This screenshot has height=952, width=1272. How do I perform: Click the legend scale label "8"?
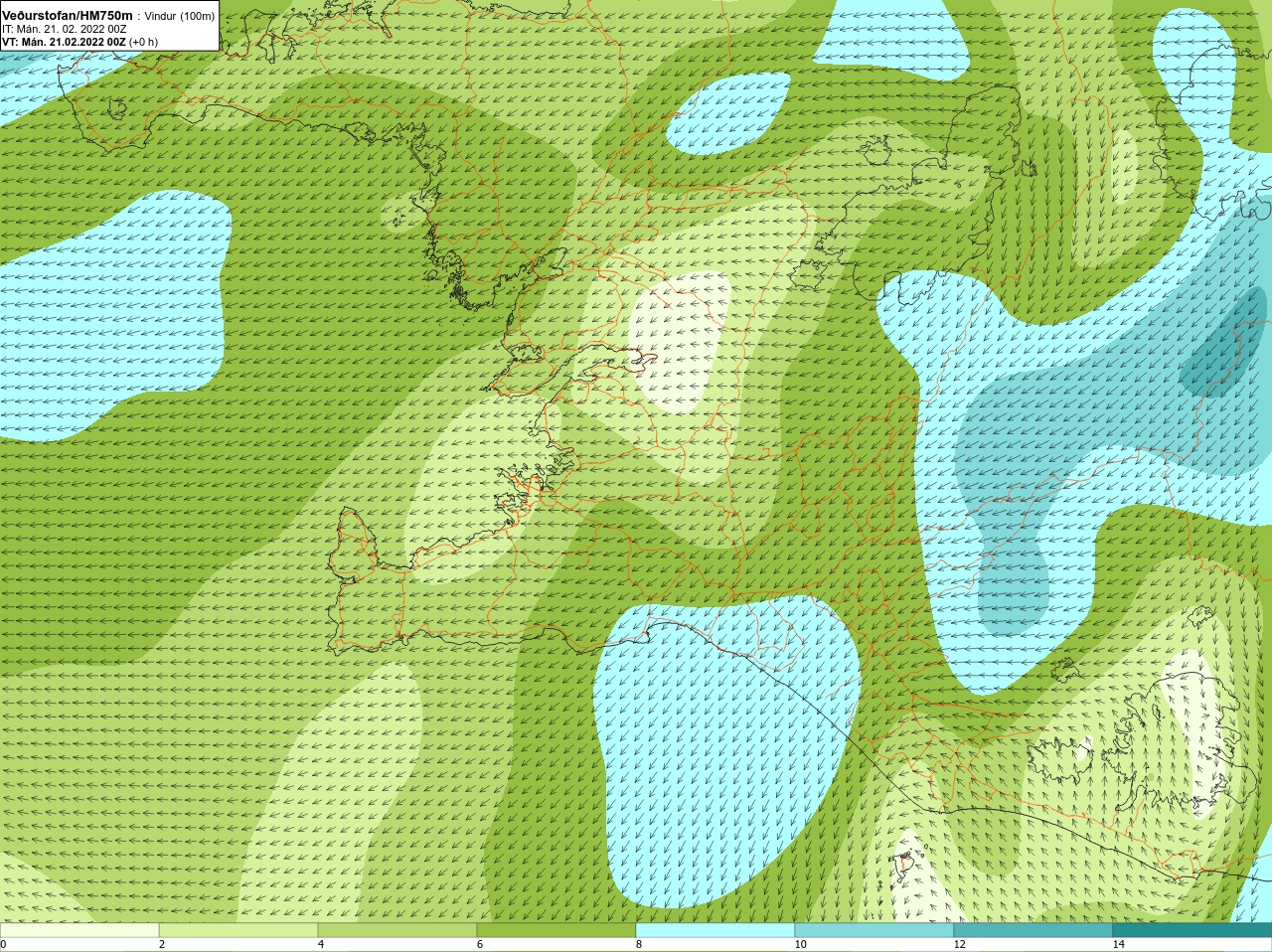(x=638, y=944)
